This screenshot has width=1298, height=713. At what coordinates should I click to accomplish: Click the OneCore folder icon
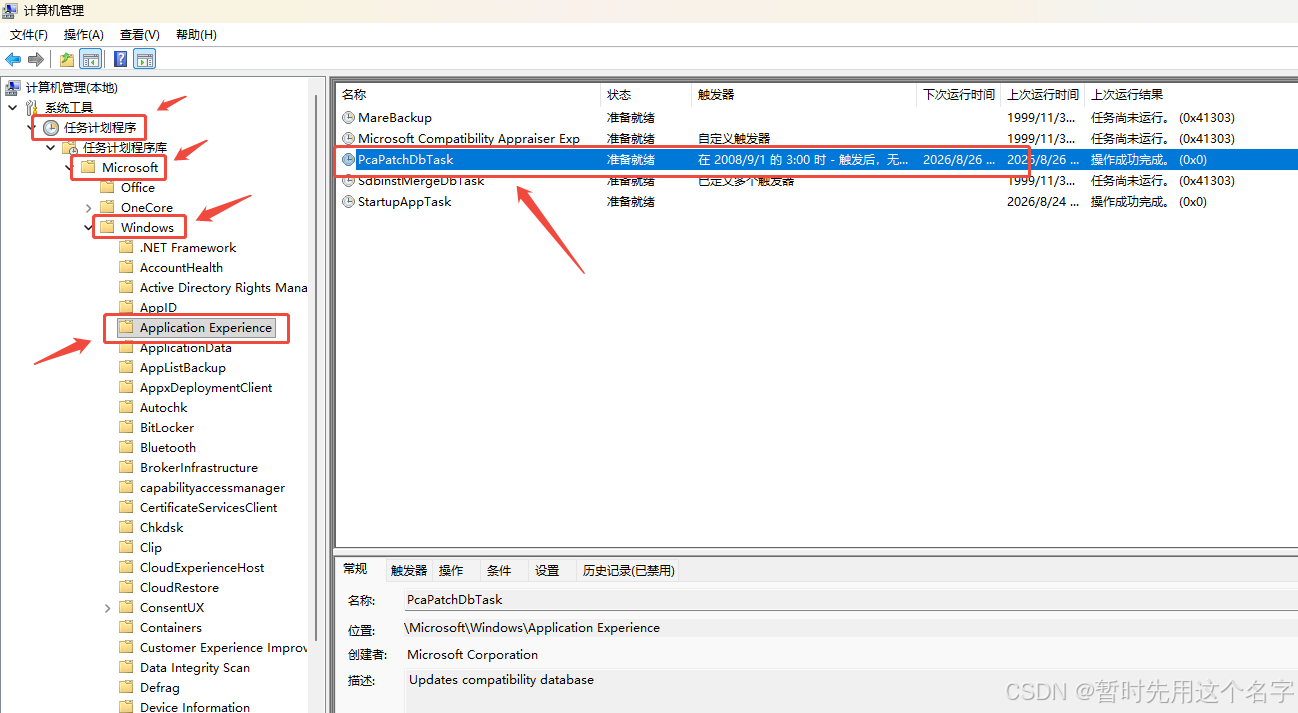click(x=107, y=208)
